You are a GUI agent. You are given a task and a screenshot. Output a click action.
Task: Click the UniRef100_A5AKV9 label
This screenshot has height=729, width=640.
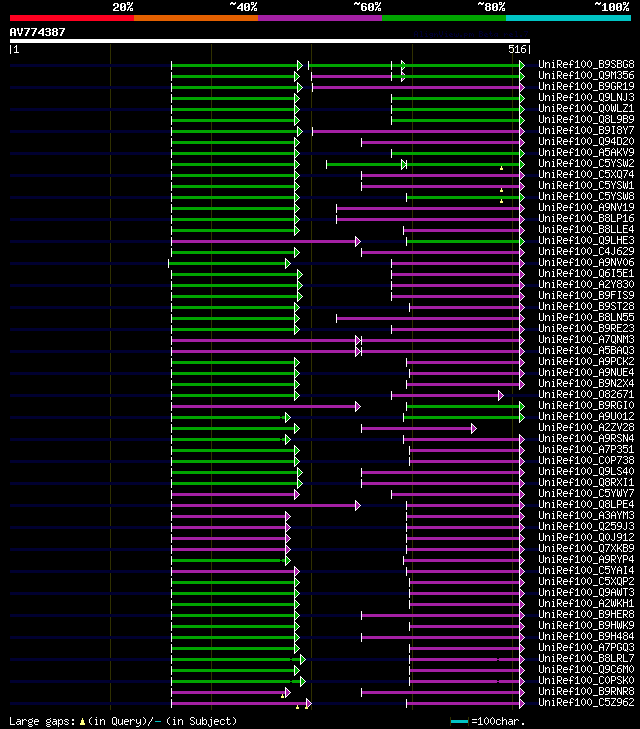pos(586,152)
